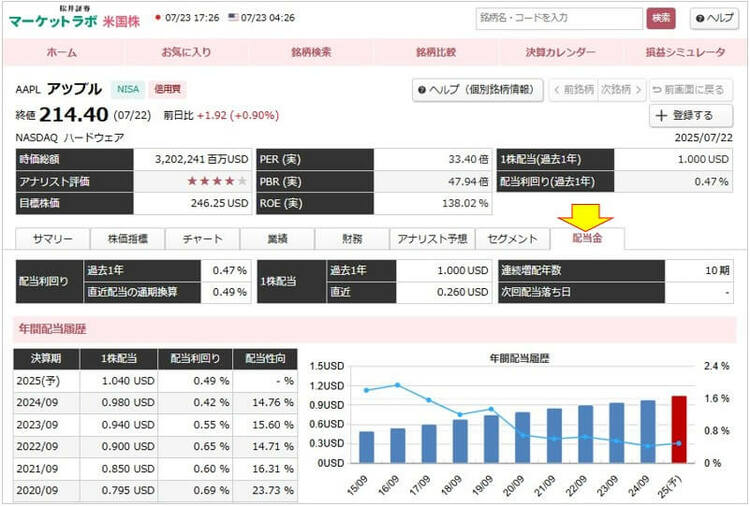The image size is (750, 506).
Task: Click the マーケットラボ 米国株 logo
Action: tap(75, 18)
